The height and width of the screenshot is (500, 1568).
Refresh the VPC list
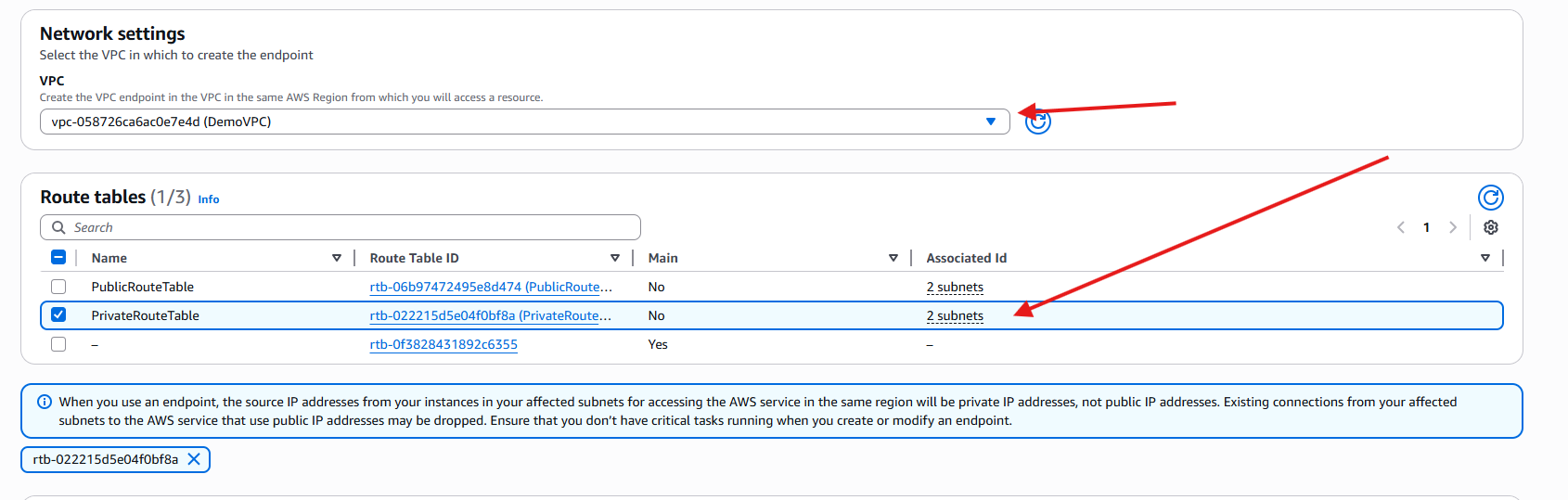tap(1037, 122)
